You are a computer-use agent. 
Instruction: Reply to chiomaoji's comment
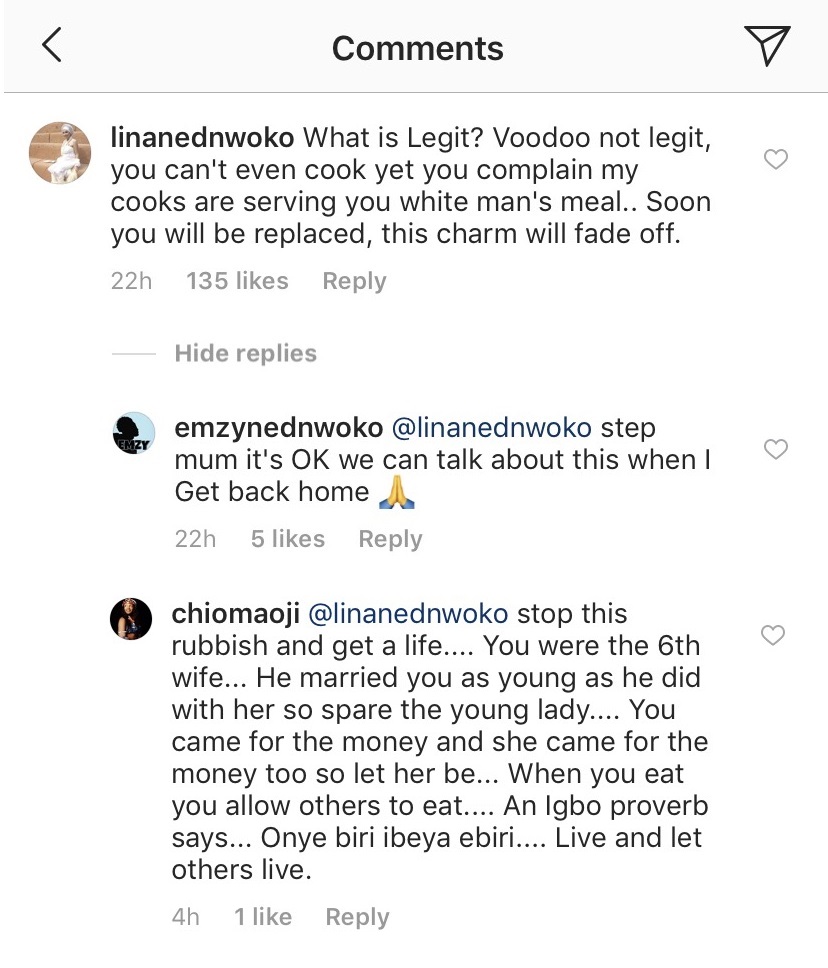(357, 917)
